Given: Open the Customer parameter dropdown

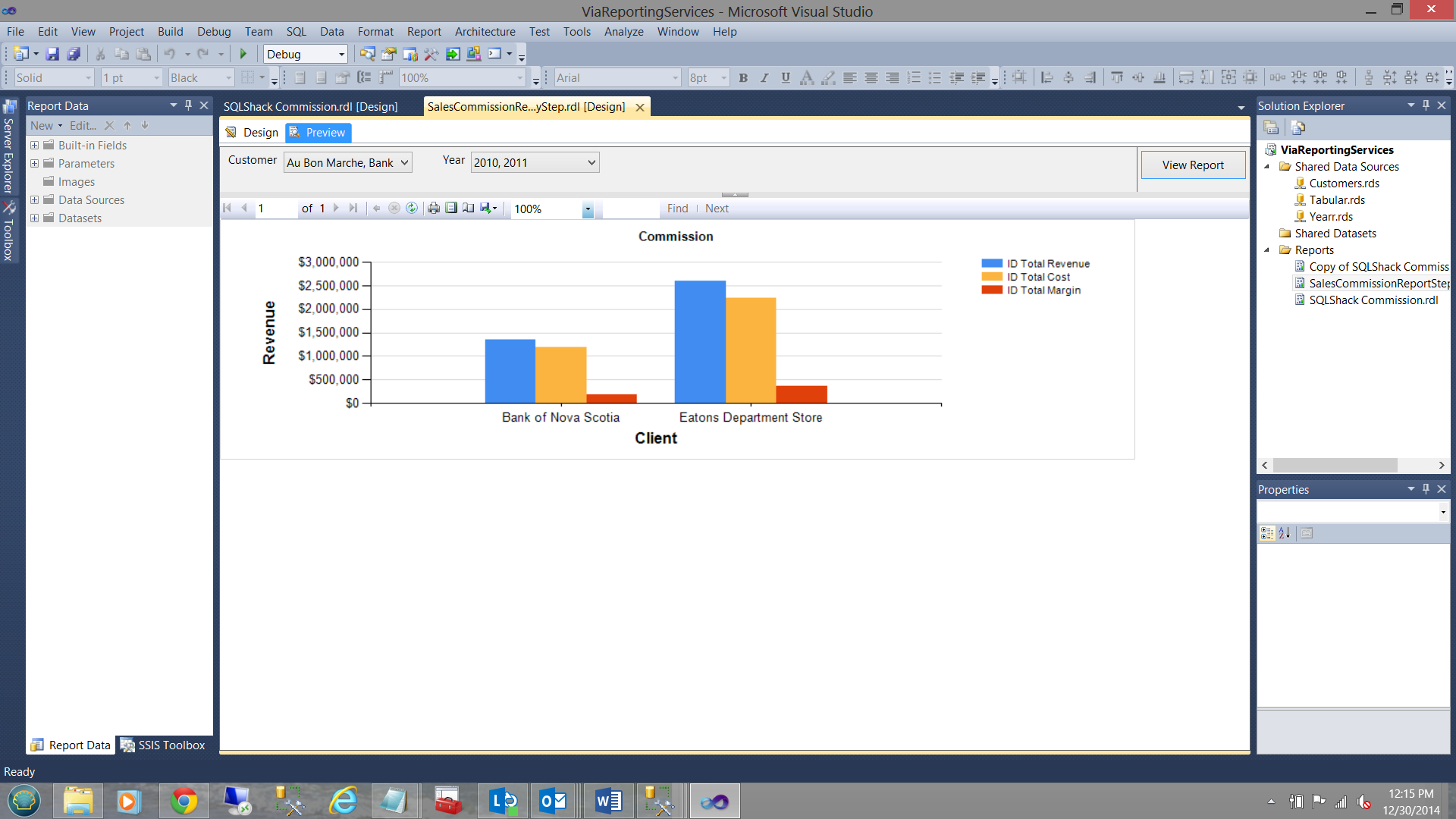Looking at the screenshot, I should point(404,162).
